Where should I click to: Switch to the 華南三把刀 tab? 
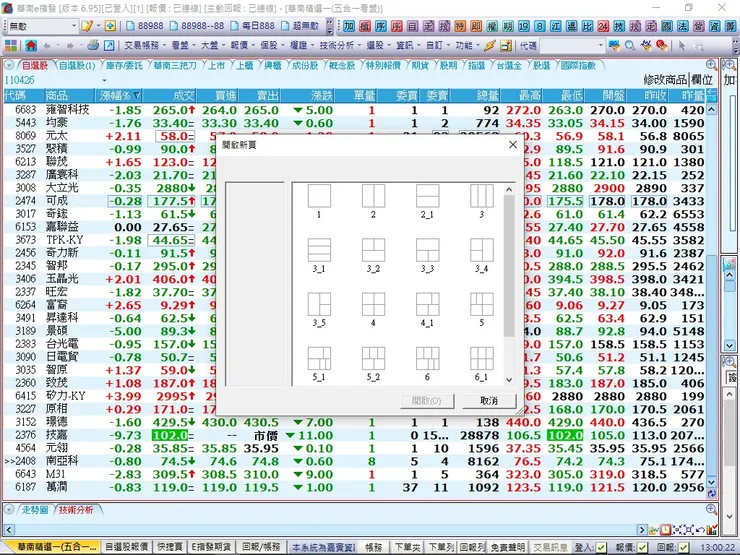pos(175,65)
